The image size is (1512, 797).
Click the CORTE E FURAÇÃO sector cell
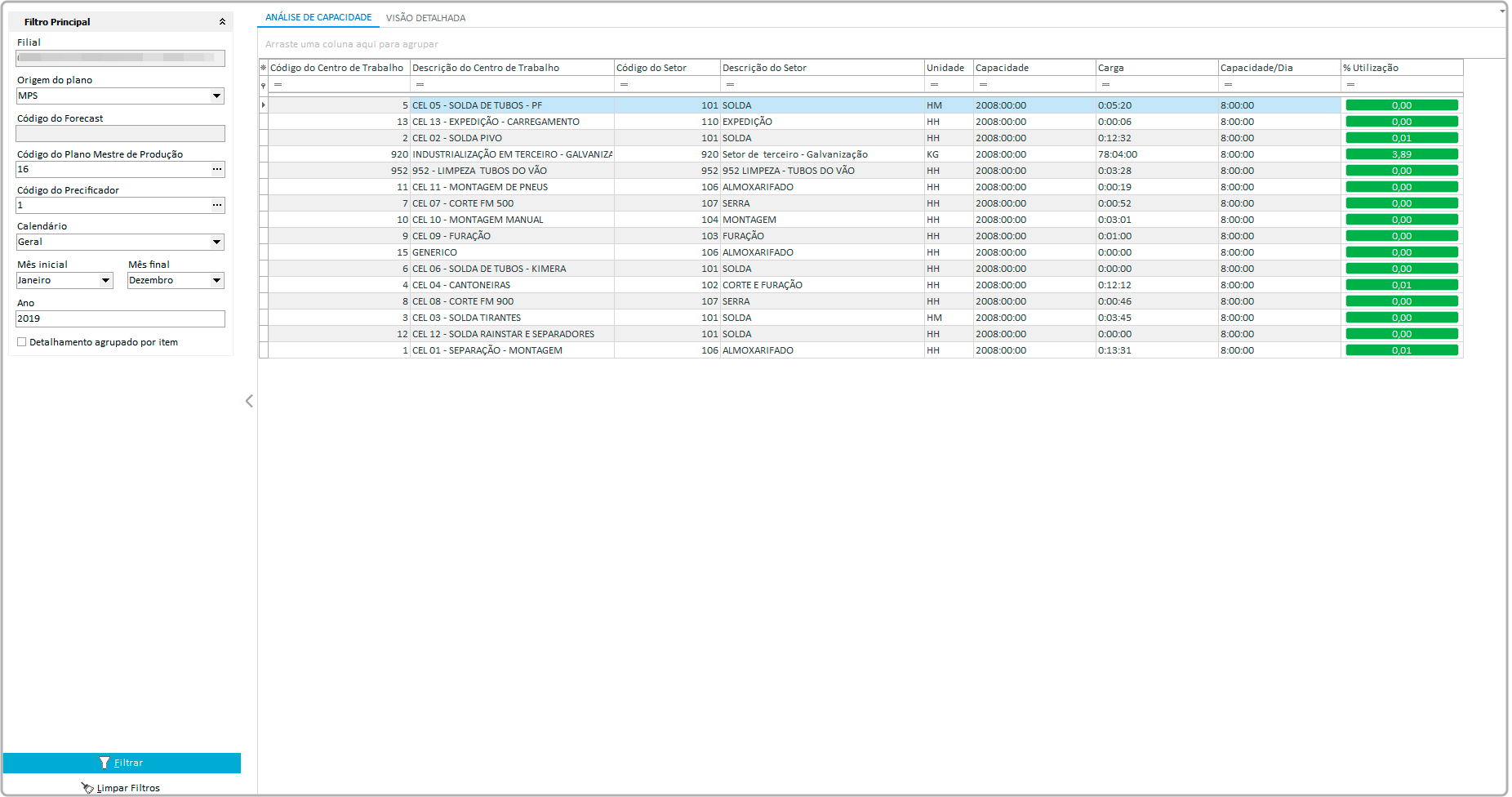822,285
